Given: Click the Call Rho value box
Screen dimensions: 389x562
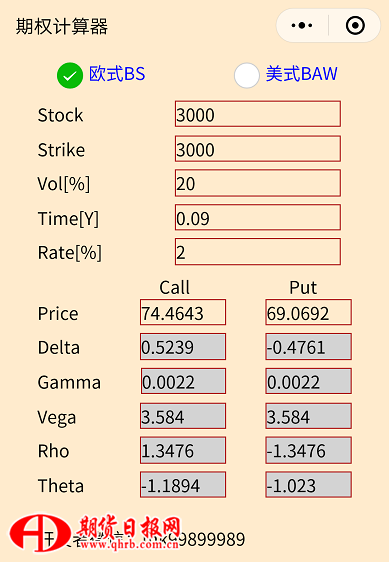Looking at the screenshot, I should tap(183, 450).
